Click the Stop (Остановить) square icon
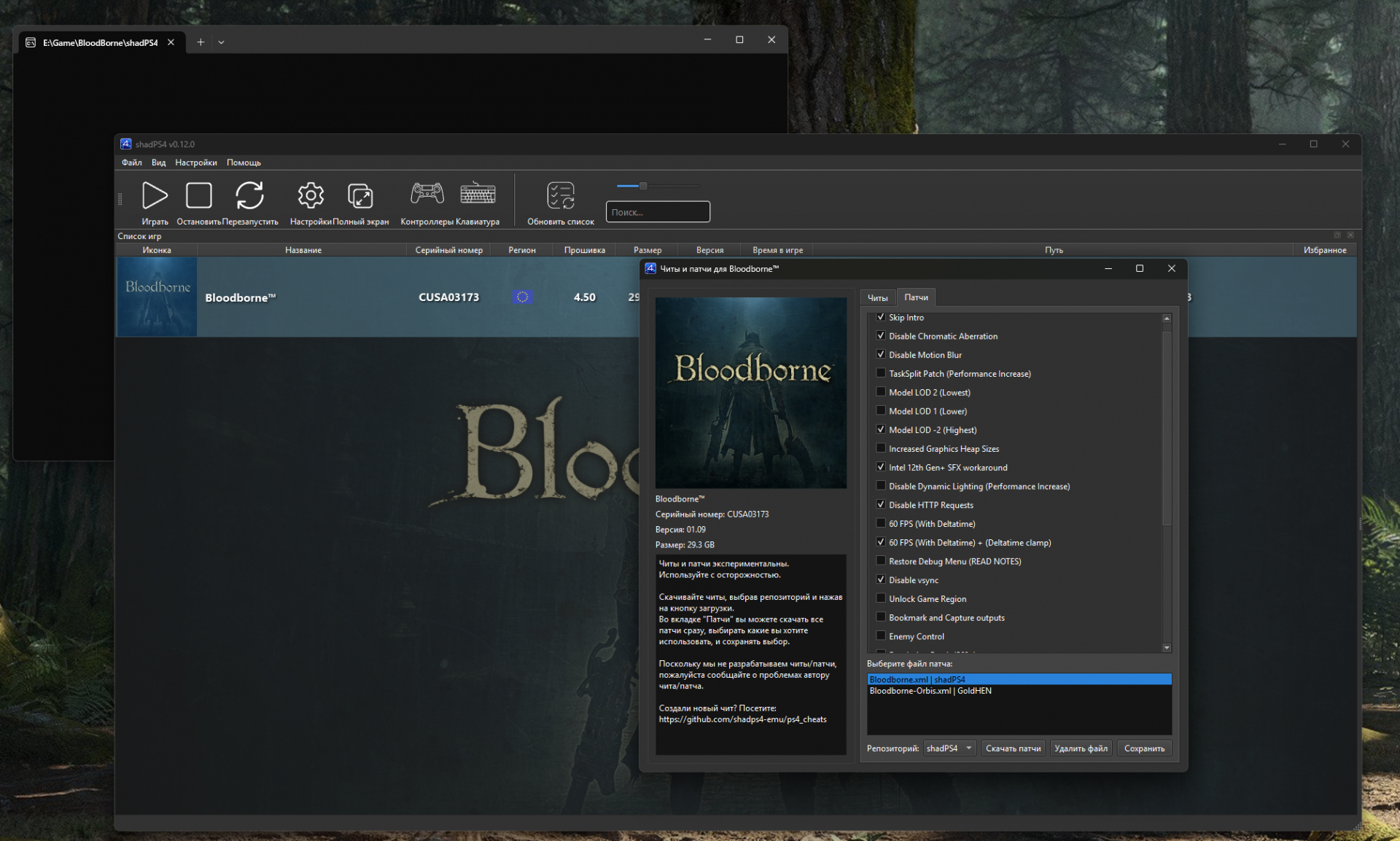 [199, 195]
